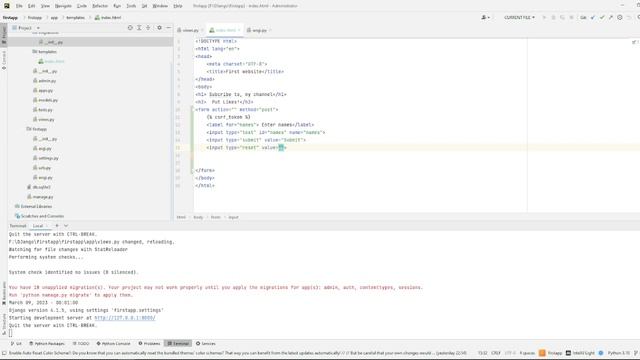
Task: Open the Git tool window
Action: point(16,344)
